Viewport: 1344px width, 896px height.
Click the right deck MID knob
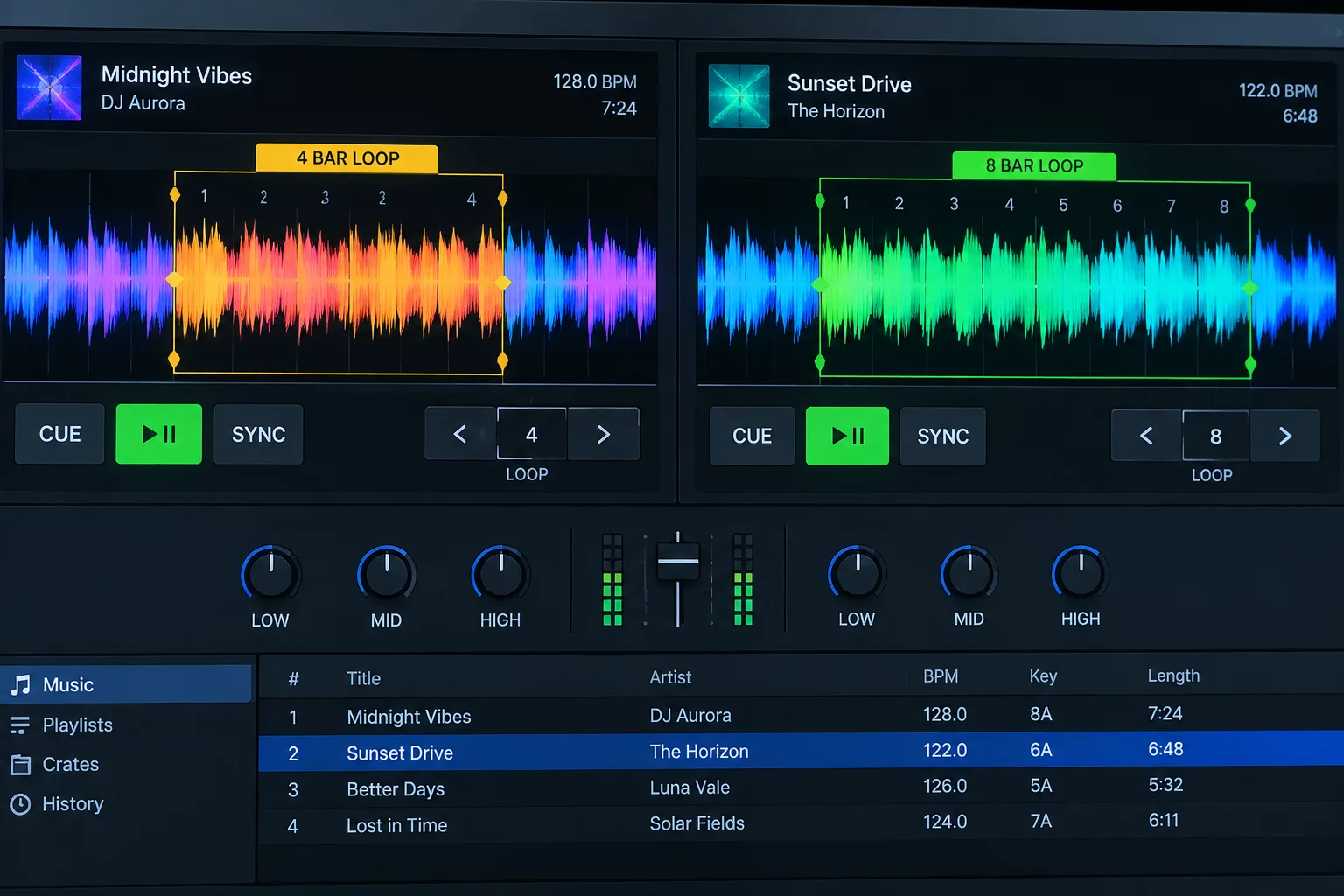(x=969, y=574)
